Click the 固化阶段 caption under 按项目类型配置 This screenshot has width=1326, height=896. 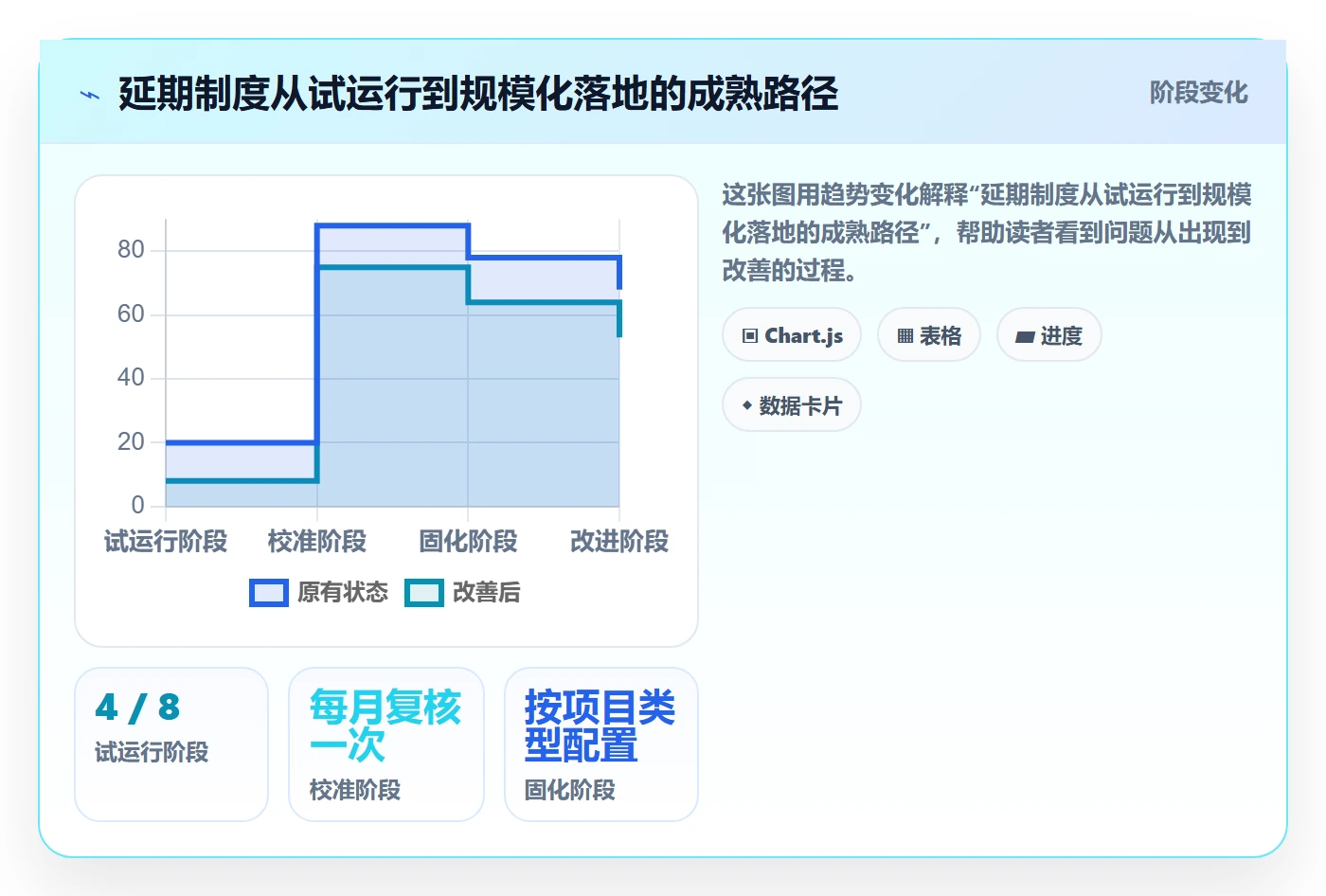click(570, 790)
